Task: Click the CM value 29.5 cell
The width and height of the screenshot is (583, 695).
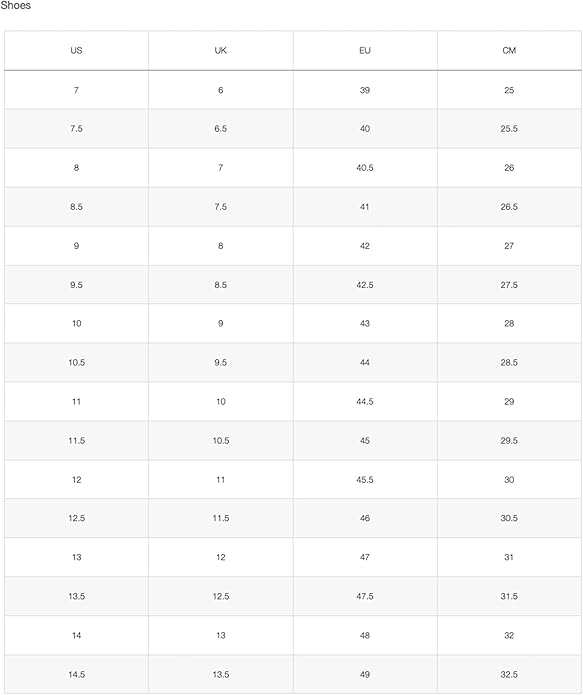Action: pyautogui.click(x=509, y=440)
